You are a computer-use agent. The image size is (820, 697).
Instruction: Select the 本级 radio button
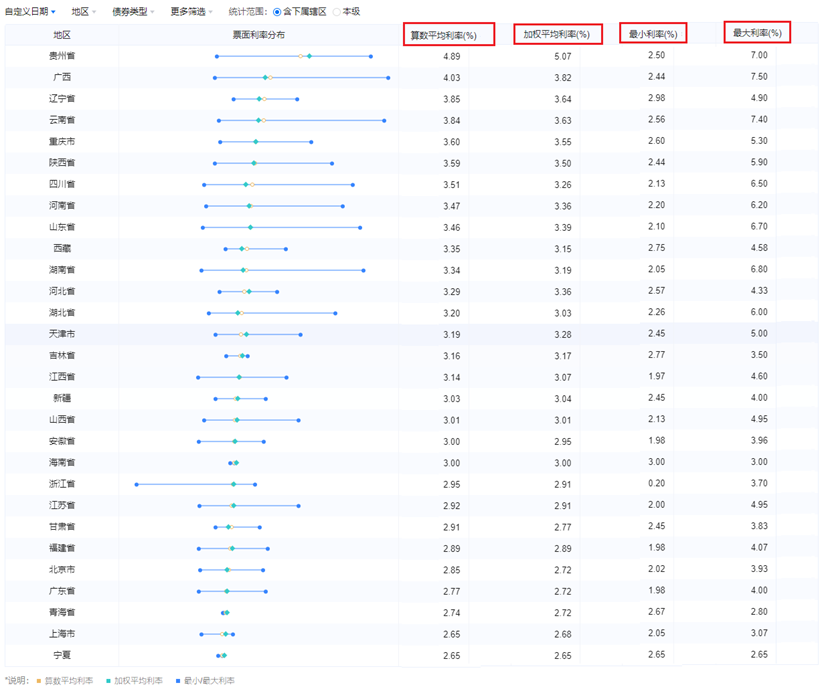point(337,12)
